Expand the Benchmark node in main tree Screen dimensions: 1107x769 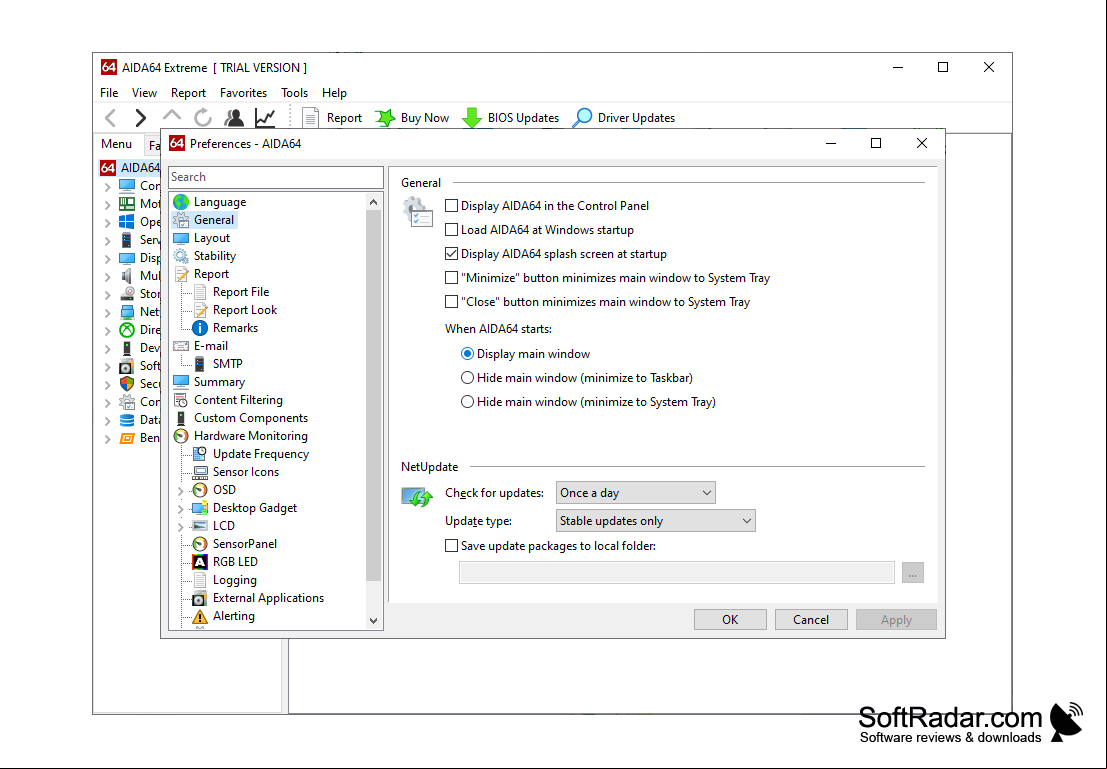(107, 439)
